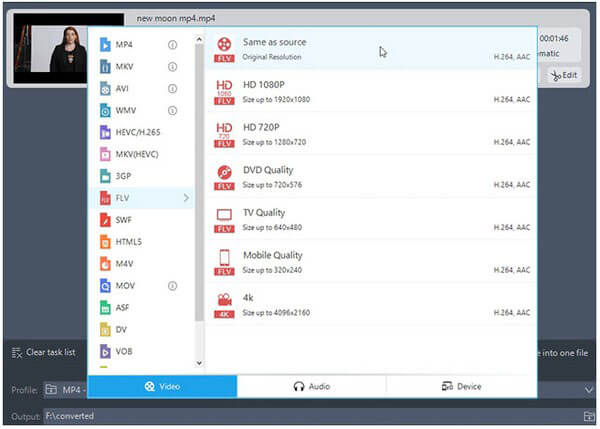
Task: Pick the DVD Quality preset
Action: coord(371,177)
